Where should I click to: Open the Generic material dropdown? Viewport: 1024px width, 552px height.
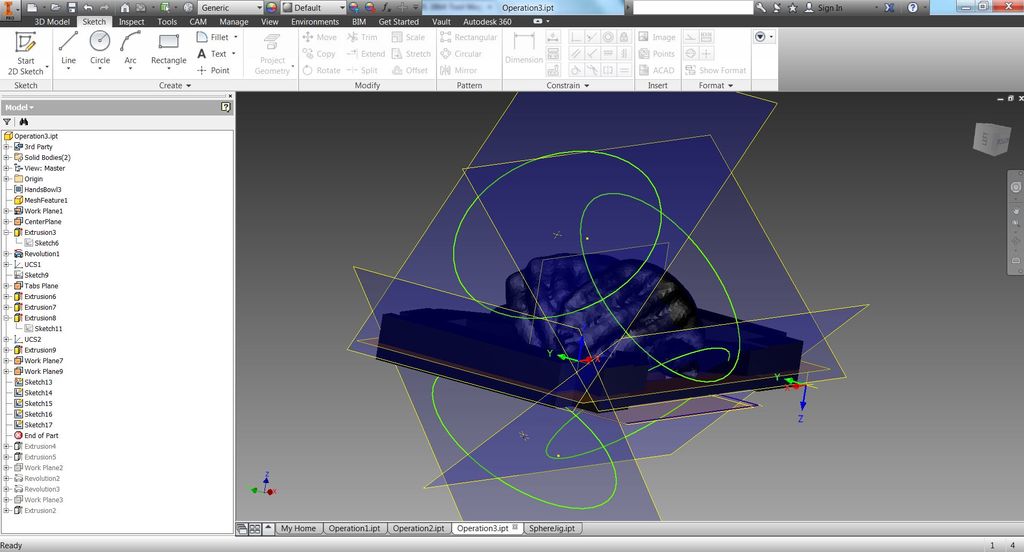coord(231,8)
